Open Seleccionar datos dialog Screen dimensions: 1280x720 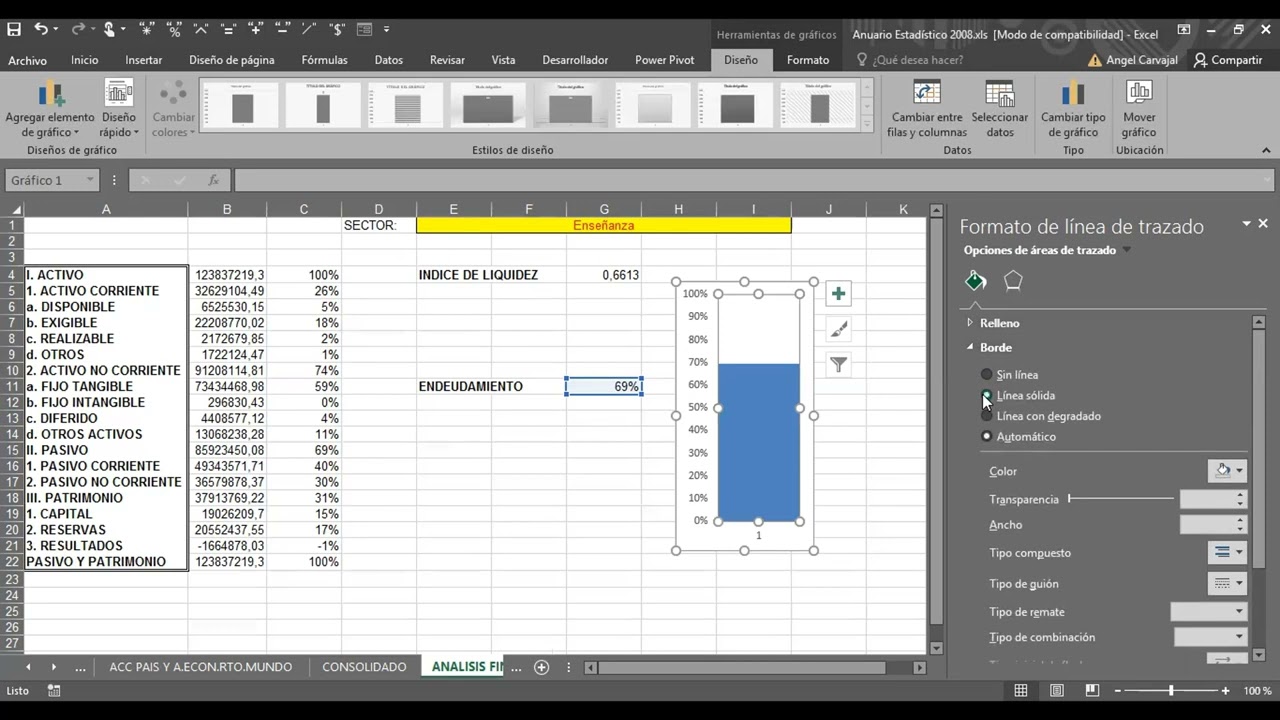pos(1000,110)
